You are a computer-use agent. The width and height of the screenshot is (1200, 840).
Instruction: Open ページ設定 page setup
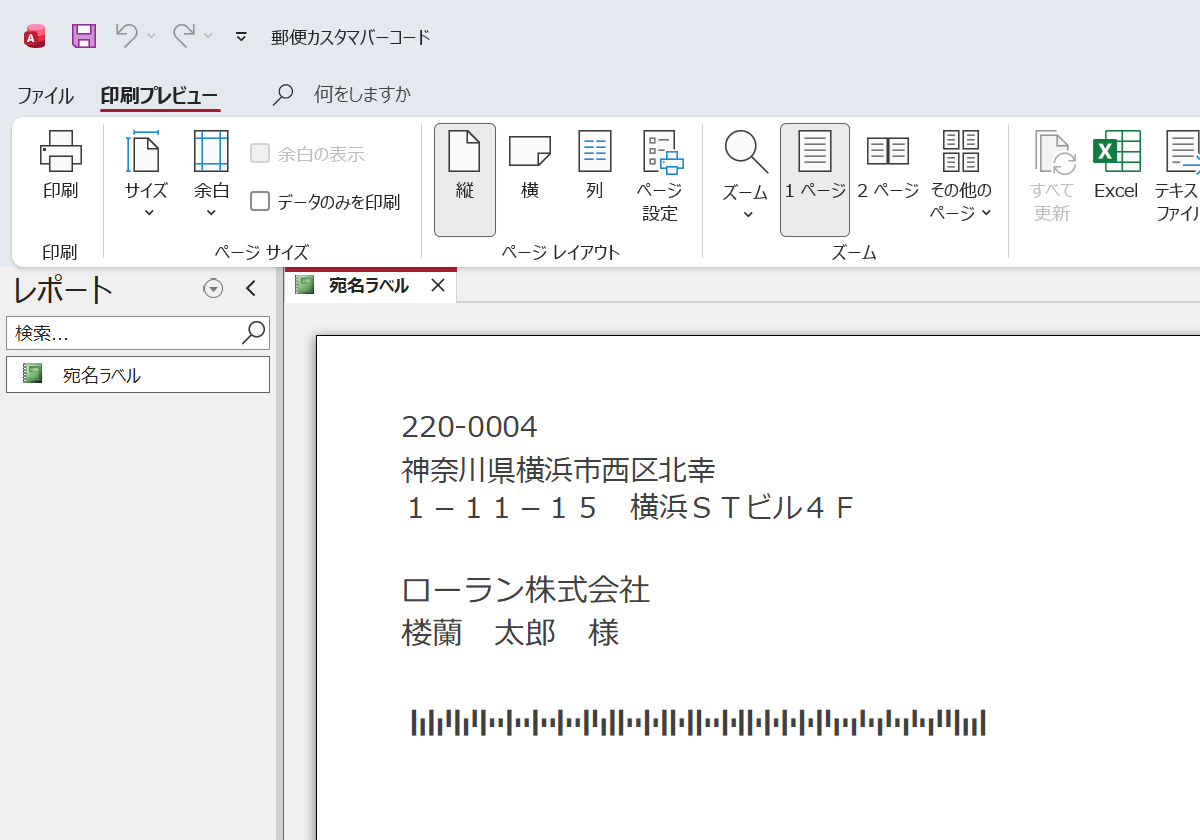(x=661, y=176)
